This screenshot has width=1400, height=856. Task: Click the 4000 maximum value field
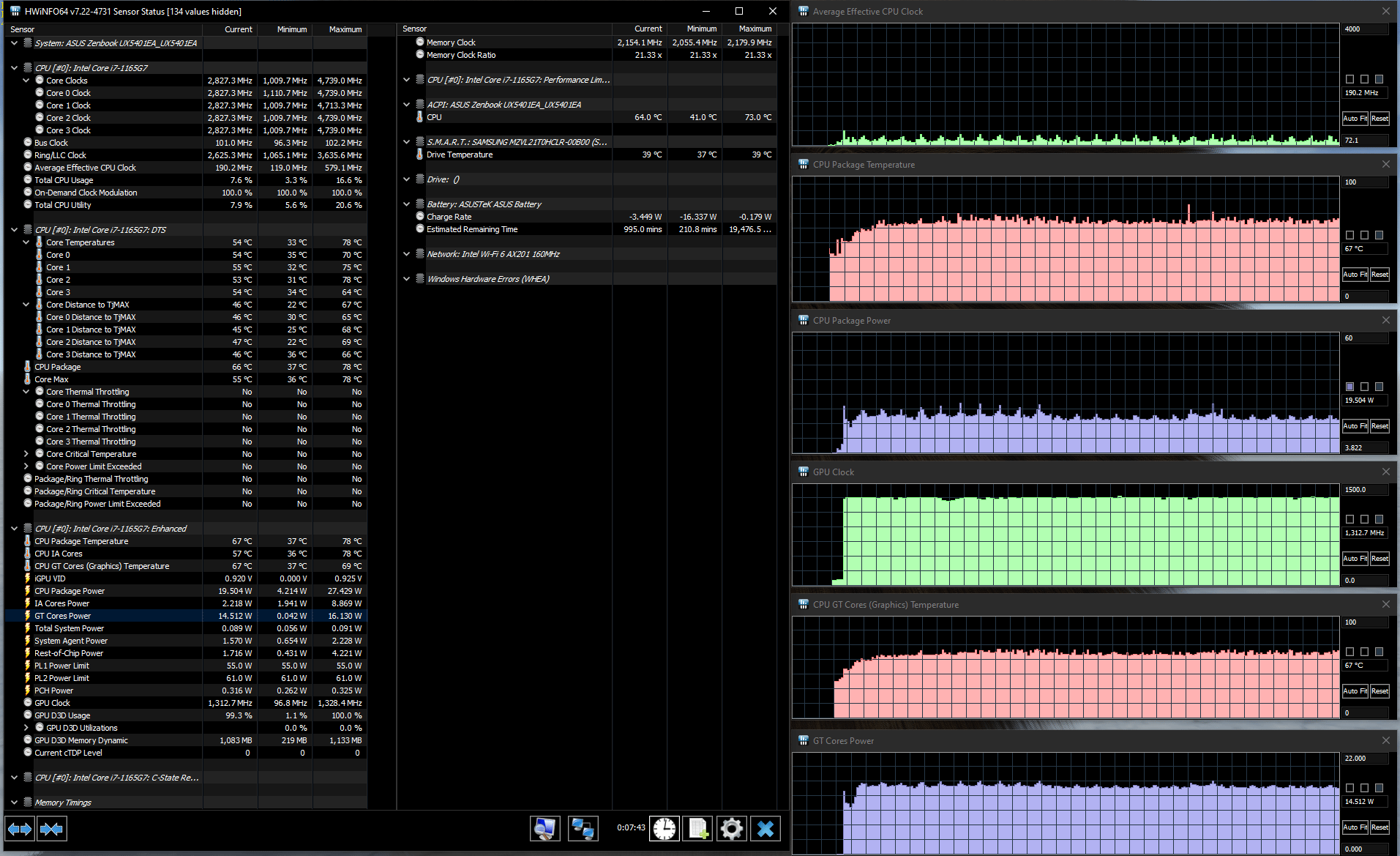(1364, 29)
